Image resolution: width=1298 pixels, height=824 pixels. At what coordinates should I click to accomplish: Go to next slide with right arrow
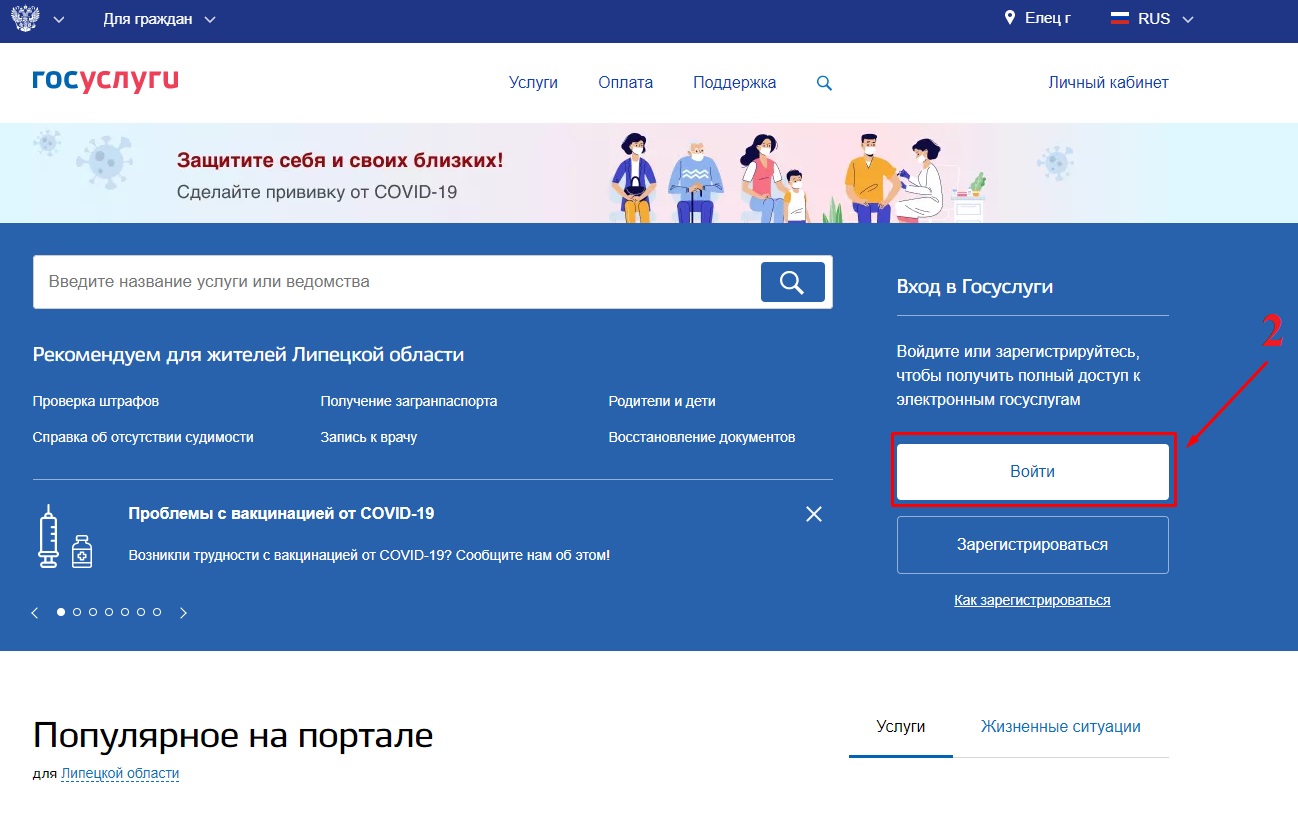[x=183, y=613]
